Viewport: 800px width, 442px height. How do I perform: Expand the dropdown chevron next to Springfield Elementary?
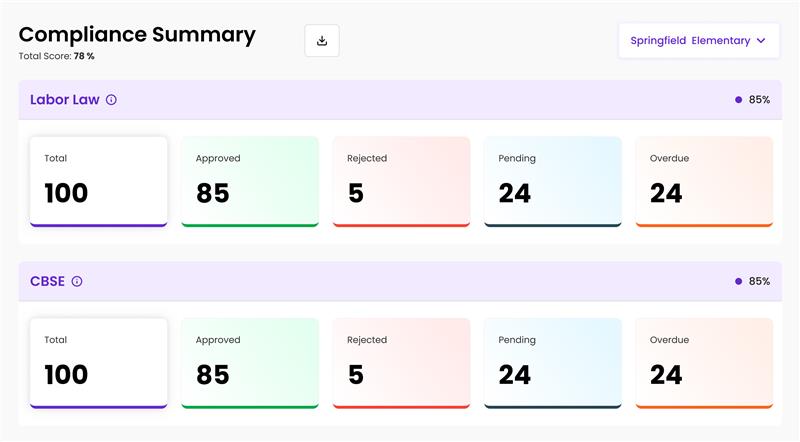pyautogui.click(x=761, y=41)
